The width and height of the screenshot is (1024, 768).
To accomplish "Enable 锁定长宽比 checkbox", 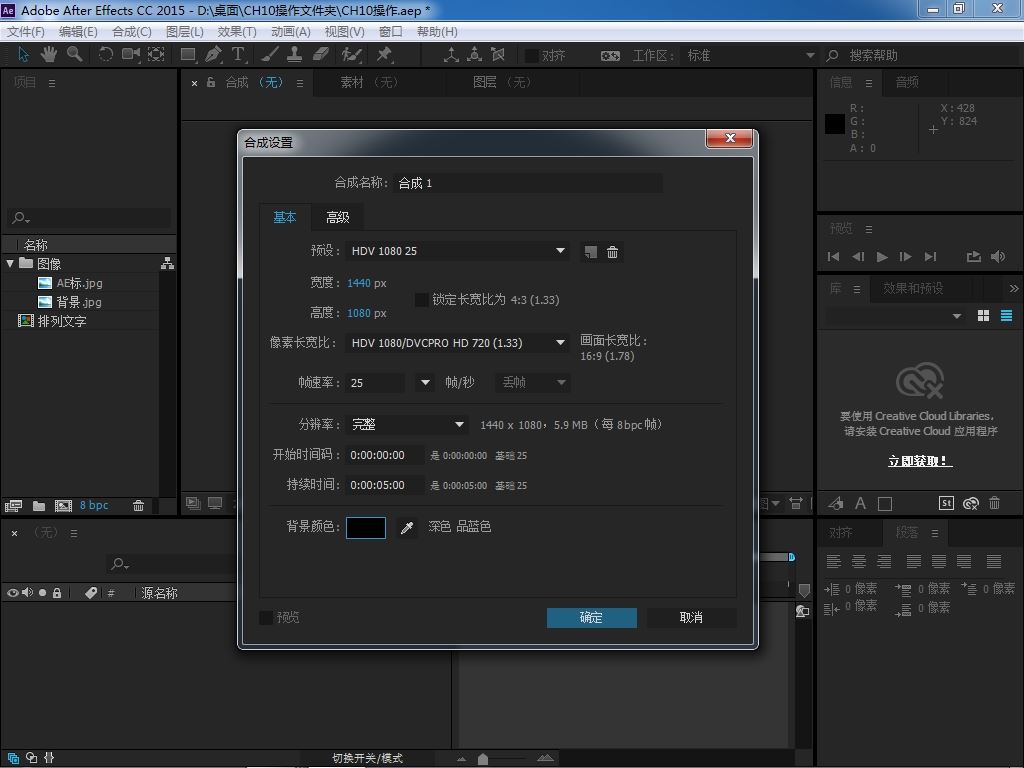I will tap(422, 300).
